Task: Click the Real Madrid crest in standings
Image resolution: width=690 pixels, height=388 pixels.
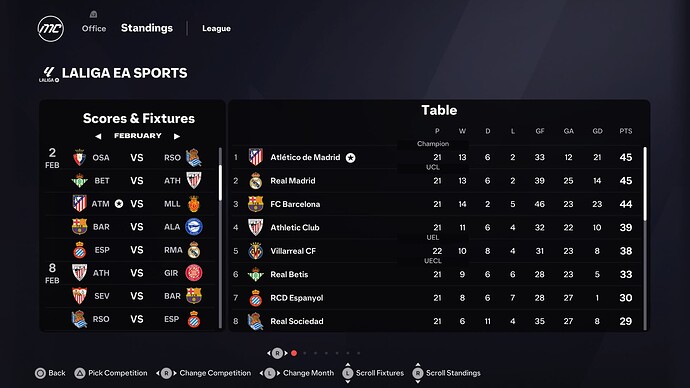Action: click(x=256, y=181)
